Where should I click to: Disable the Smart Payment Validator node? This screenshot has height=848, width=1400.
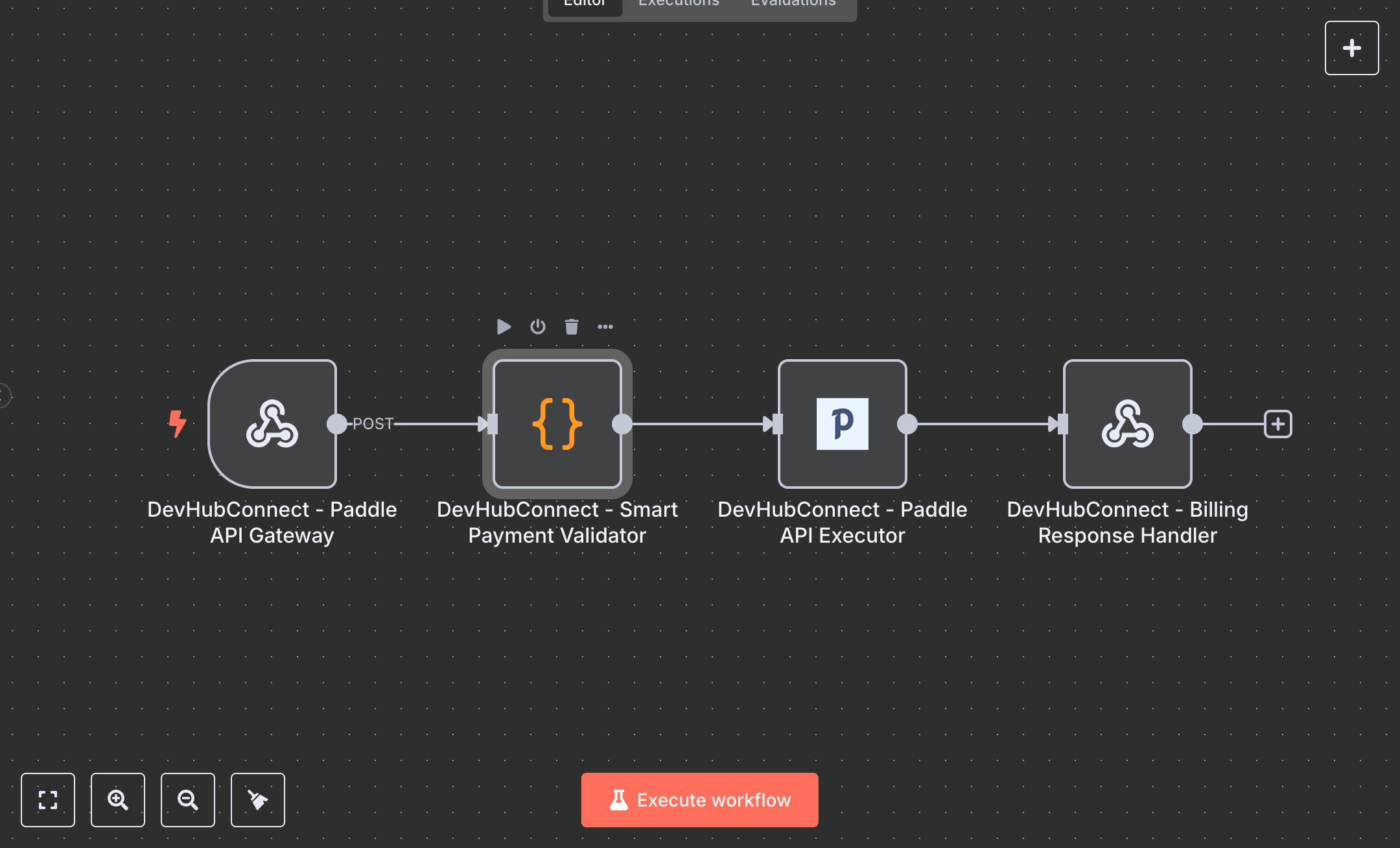(537, 327)
